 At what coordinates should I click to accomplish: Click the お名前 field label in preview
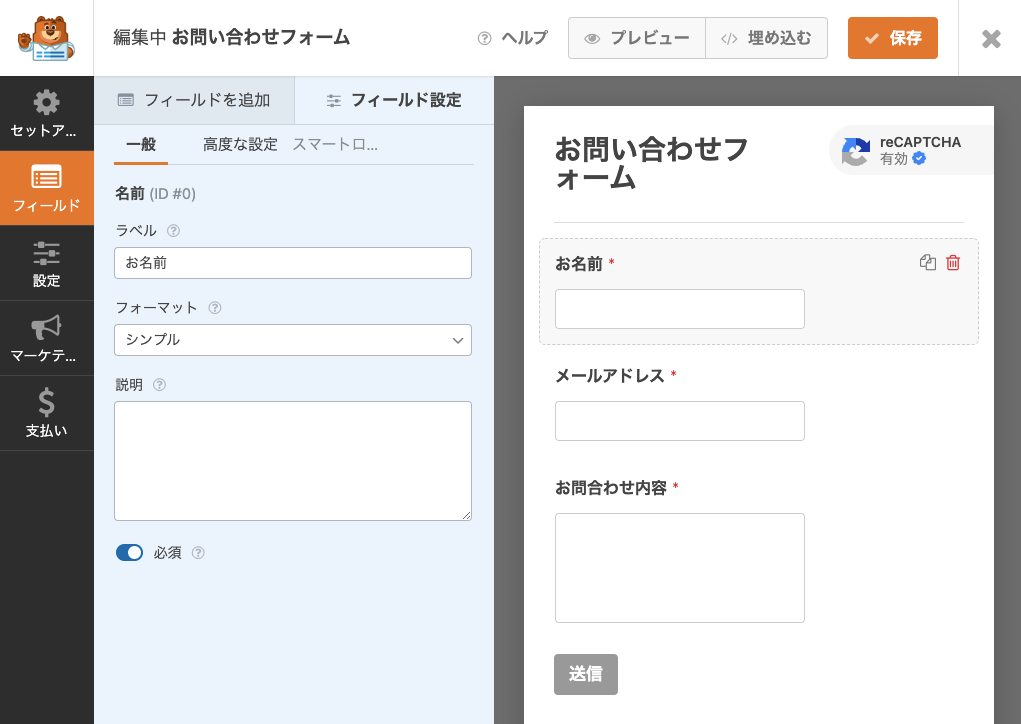point(579,264)
